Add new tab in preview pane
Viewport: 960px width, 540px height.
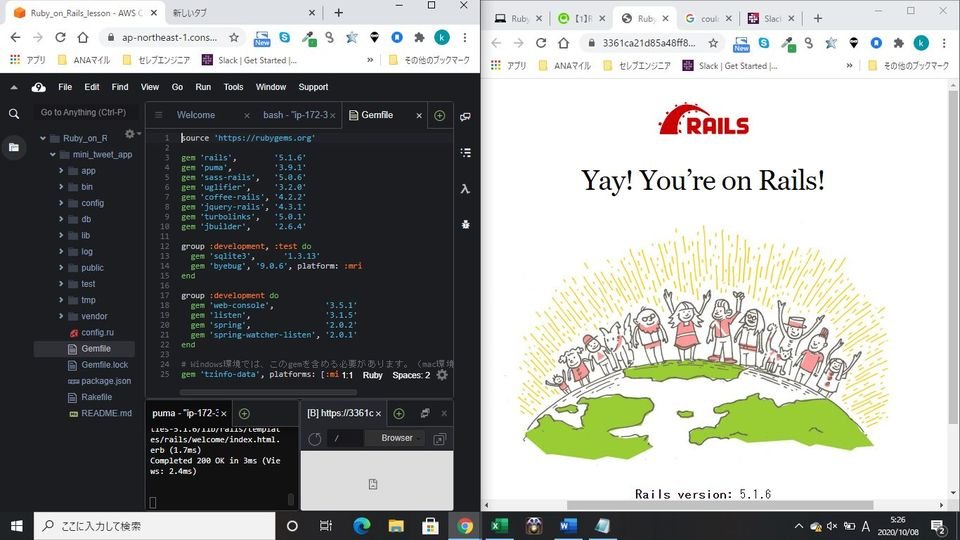(x=399, y=413)
